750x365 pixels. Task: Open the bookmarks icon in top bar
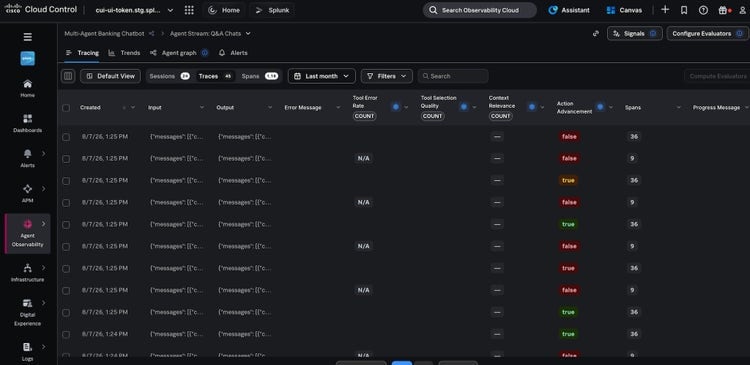click(684, 10)
